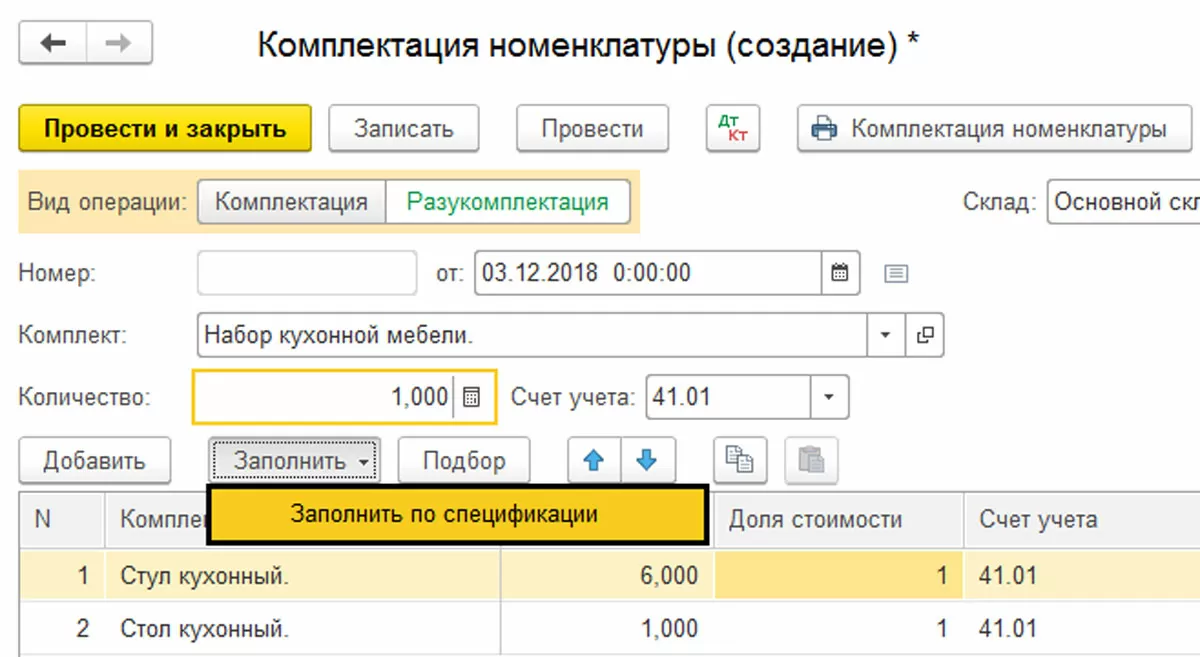Choose Заполнить по спецификации menu item
1200x657 pixels.
click(x=457, y=515)
